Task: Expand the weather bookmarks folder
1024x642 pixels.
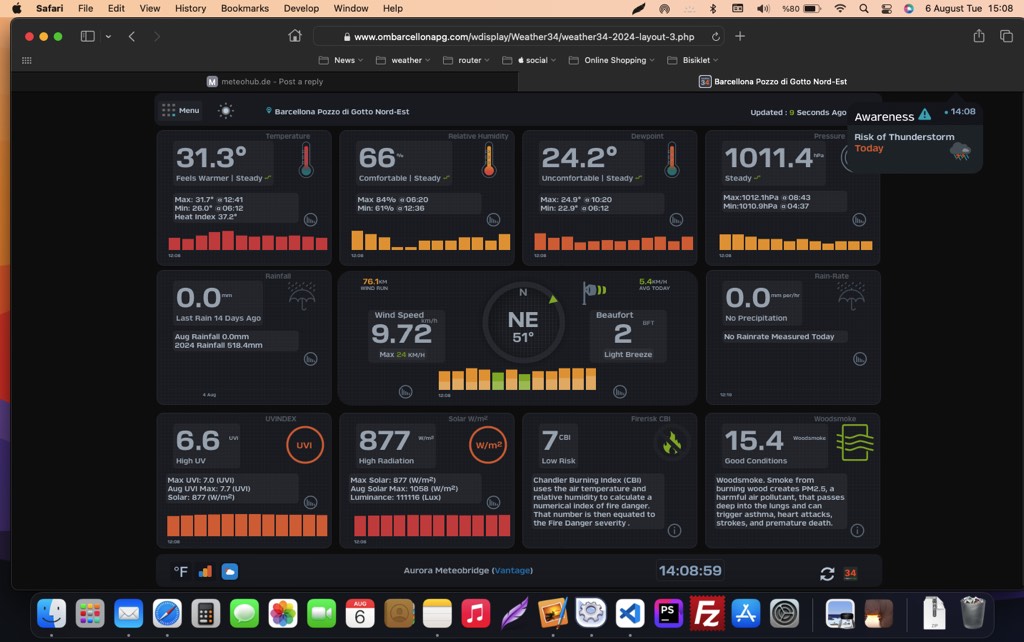Action: 405,60
